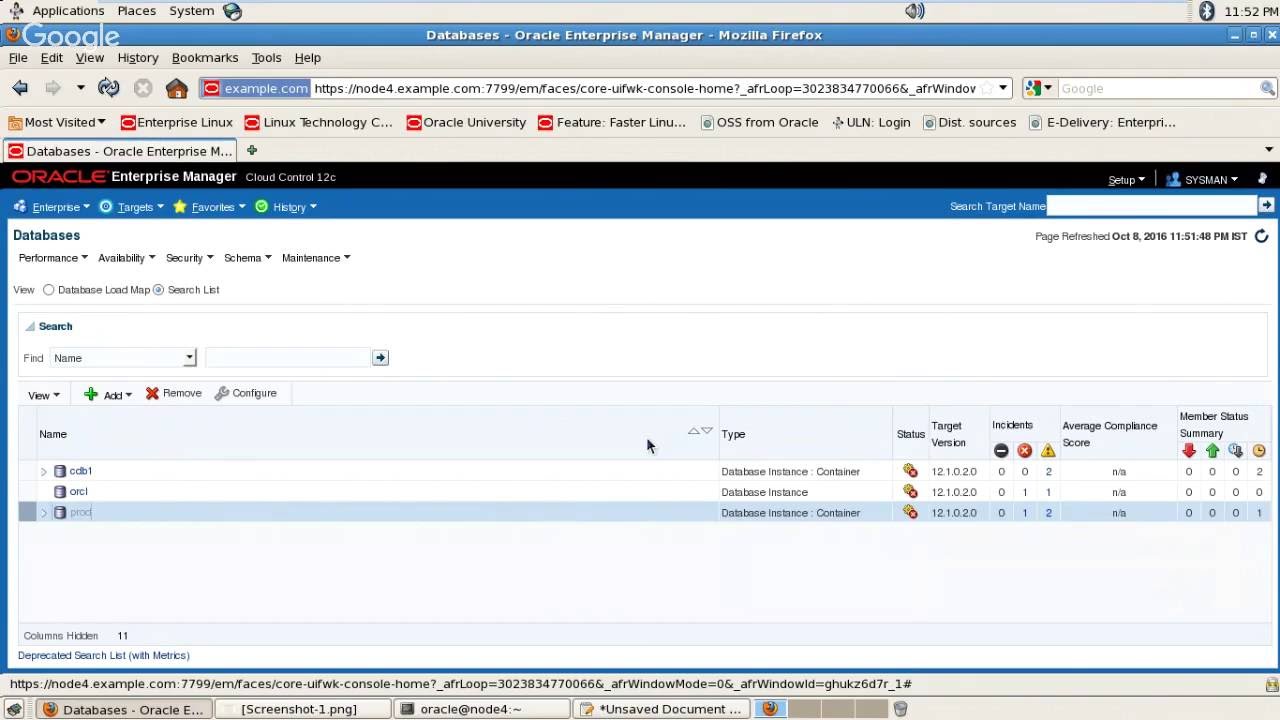The height and width of the screenshot is (720, 1280).
Task: Click the member status down red arrow icon
Action: click(1188, 451)
